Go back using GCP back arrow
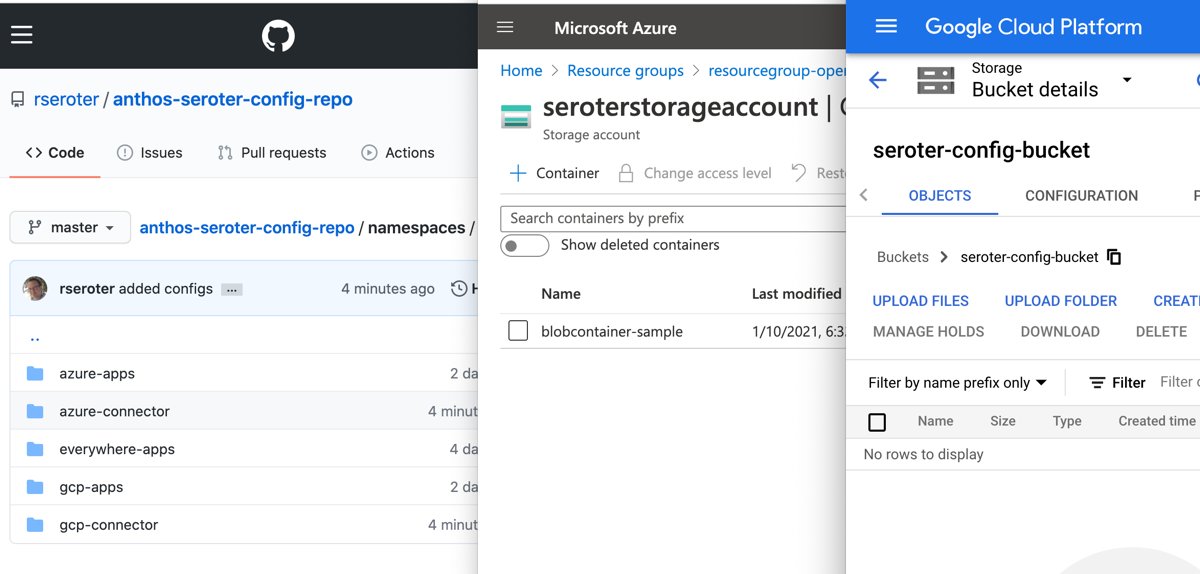This screenshot has width=1200, height=574. 878,80
